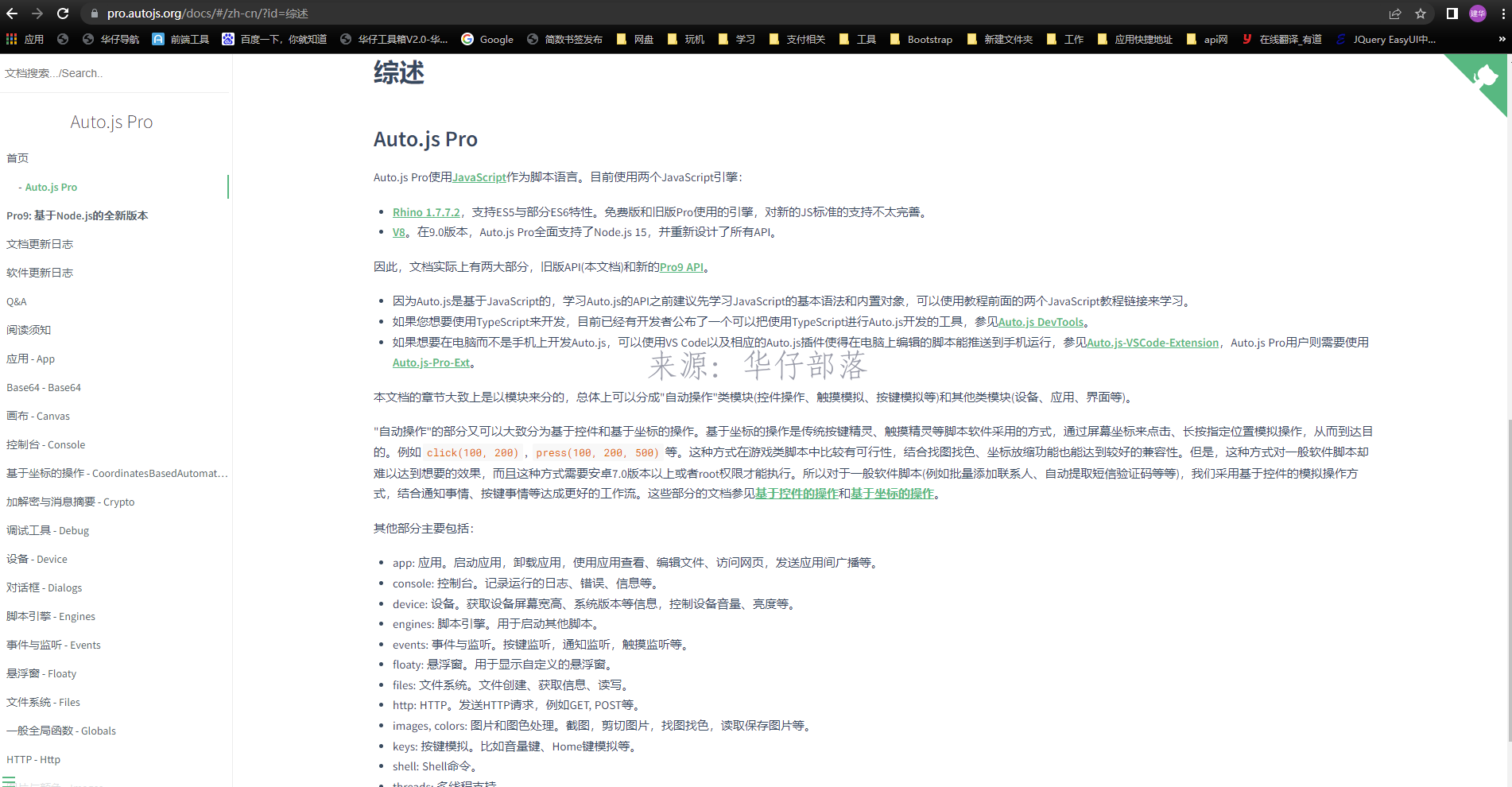Open the purple profile avatar
The height and width of the screenshot is (787, 1512).
click(x=1478, y=14)
